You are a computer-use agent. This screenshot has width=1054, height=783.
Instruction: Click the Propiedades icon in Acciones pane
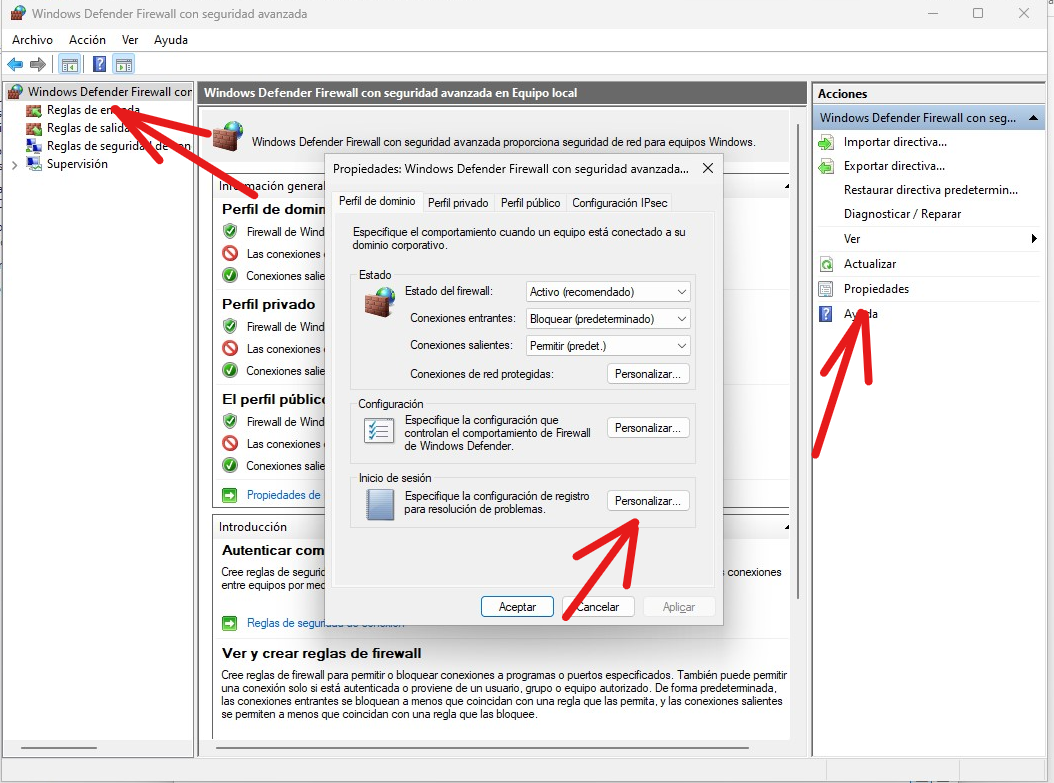coord(826,289)
